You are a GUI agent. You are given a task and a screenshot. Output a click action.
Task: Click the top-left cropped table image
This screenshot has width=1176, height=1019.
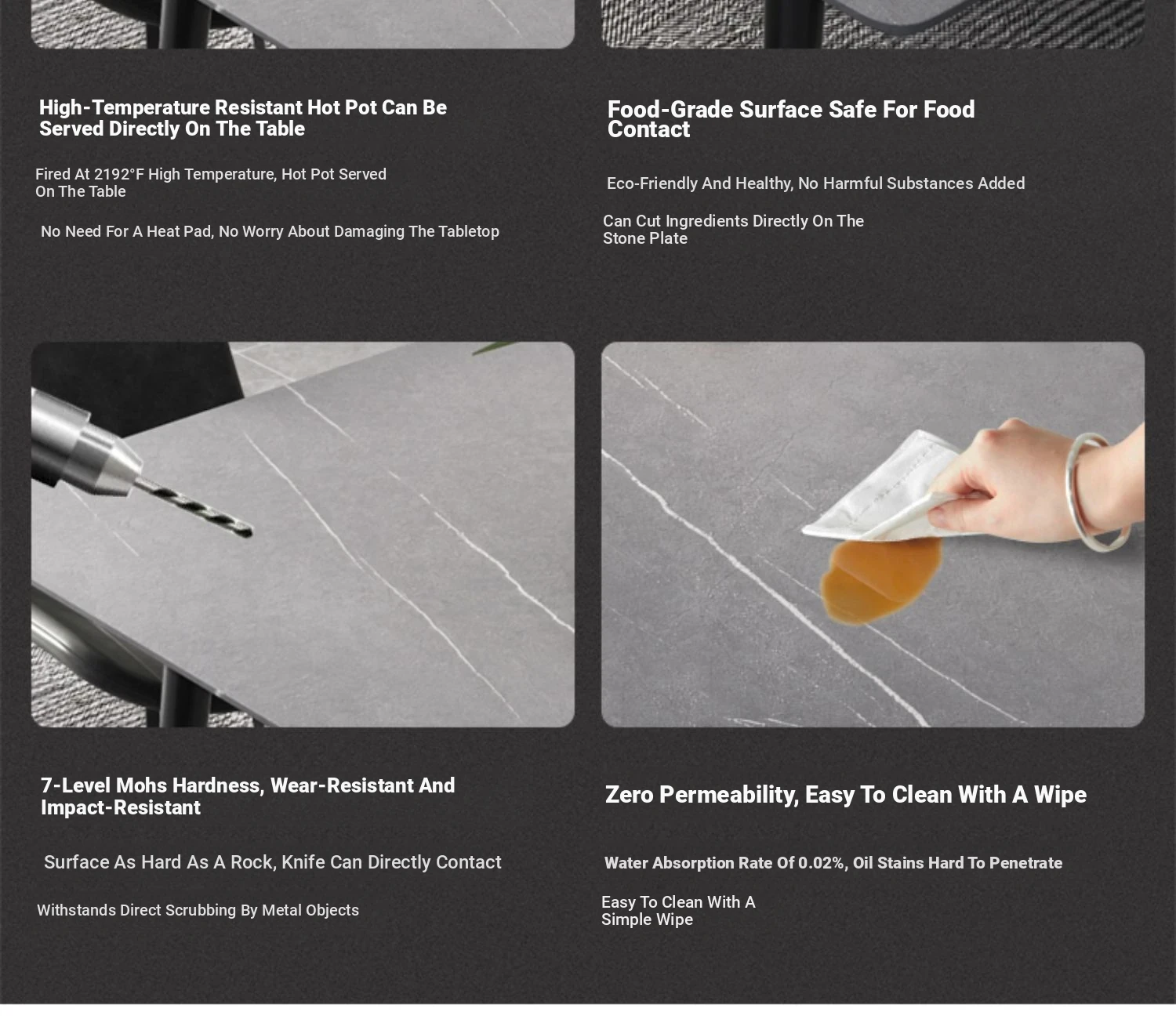click(303, 24)
